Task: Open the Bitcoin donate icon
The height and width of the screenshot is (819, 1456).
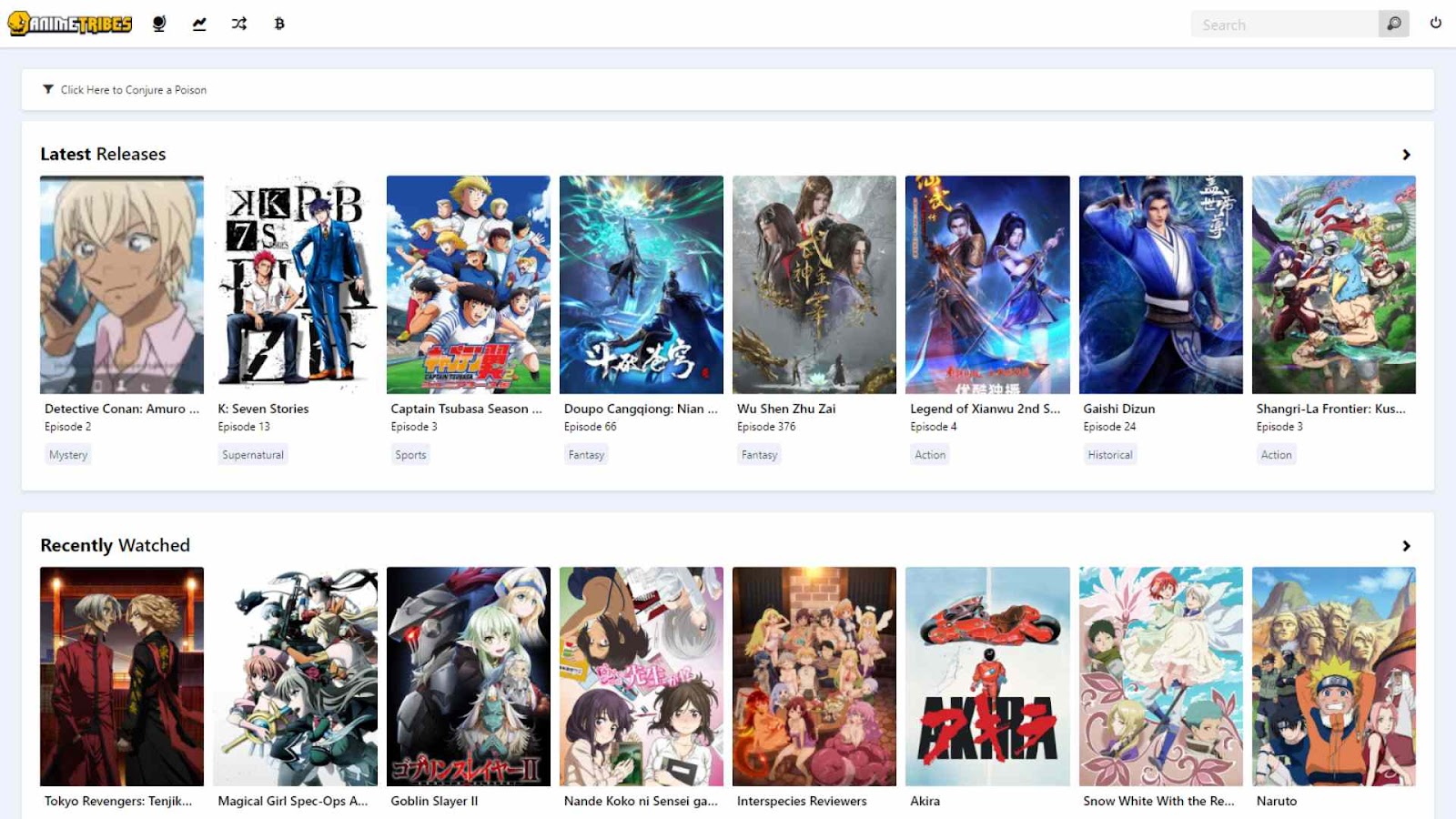Action: [x=279, y=24]
